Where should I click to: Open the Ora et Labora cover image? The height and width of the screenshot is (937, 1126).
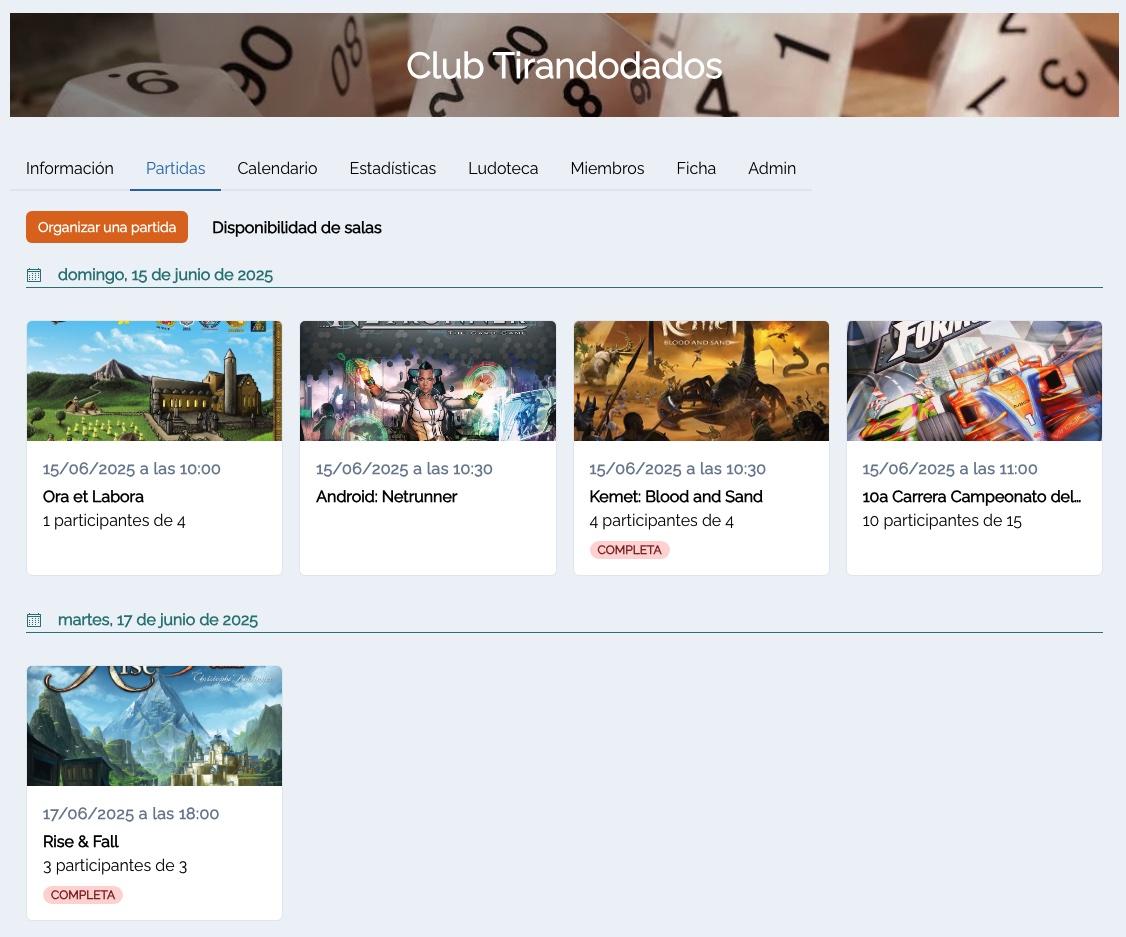[154, 381]
